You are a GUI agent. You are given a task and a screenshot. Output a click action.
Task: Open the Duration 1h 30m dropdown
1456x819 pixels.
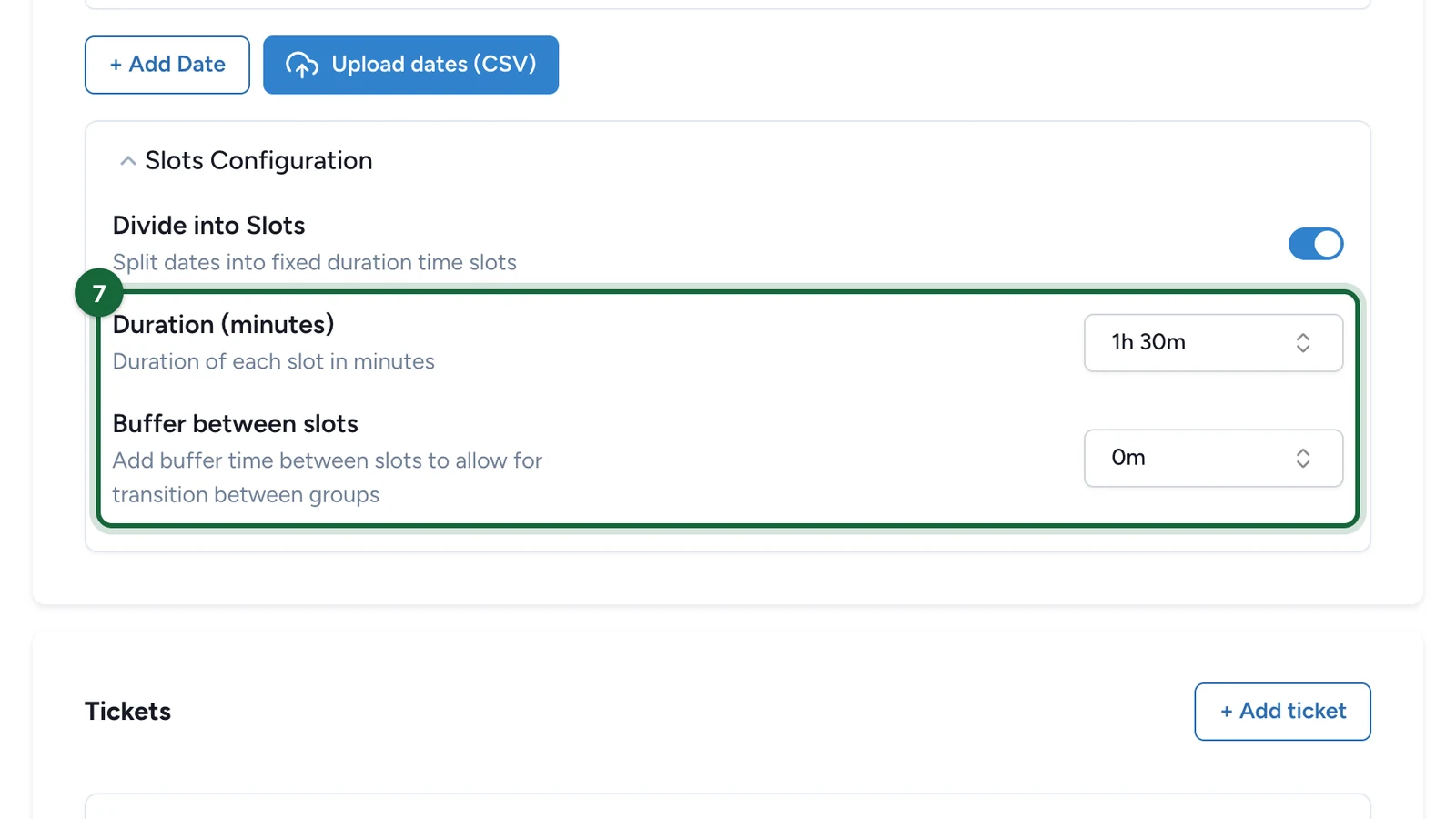[x=1213, y=343]
